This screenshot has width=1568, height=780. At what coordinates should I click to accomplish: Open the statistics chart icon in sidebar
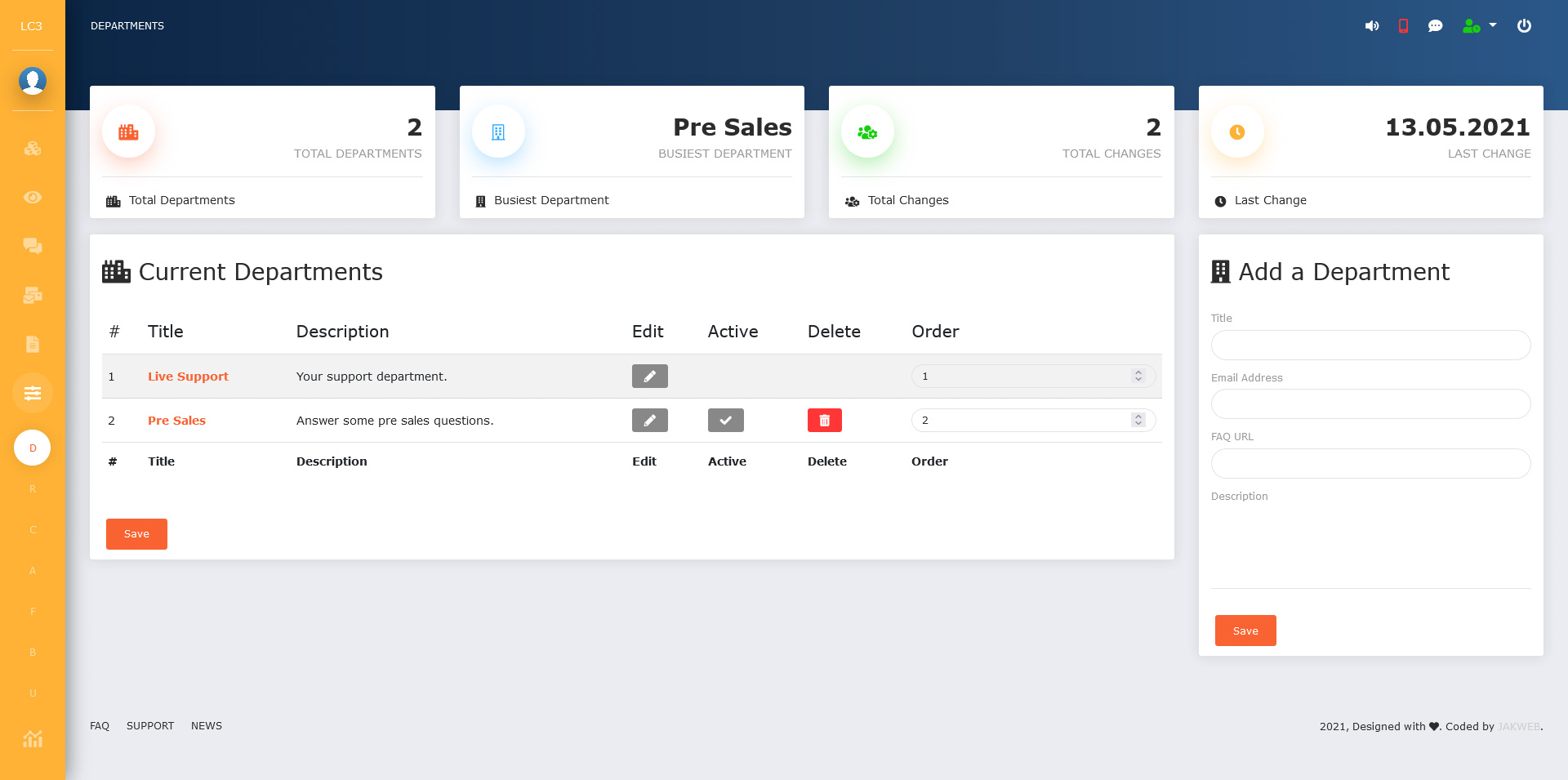33,739
